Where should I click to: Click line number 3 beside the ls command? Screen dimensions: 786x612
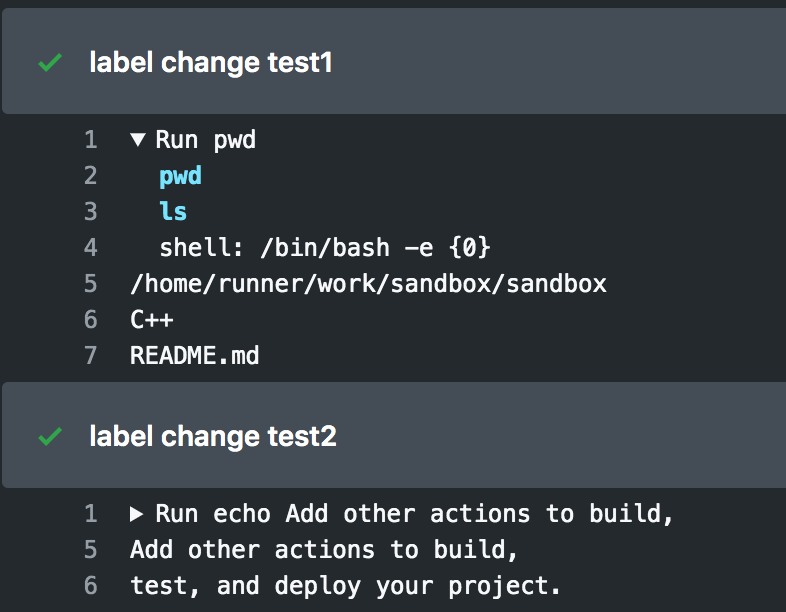[90, 212]
